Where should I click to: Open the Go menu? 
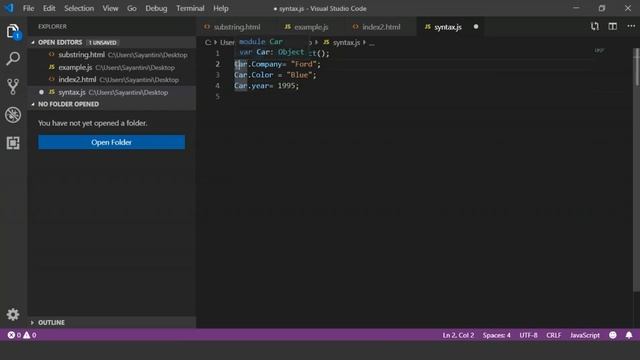tap(131, 8)
